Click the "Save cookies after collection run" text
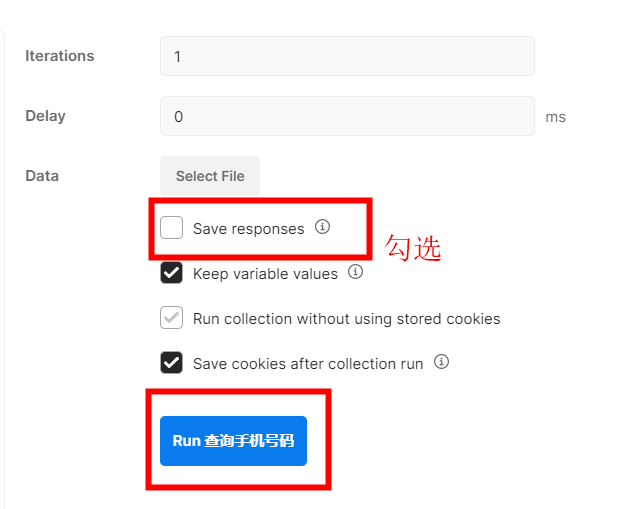 point(308,364)
